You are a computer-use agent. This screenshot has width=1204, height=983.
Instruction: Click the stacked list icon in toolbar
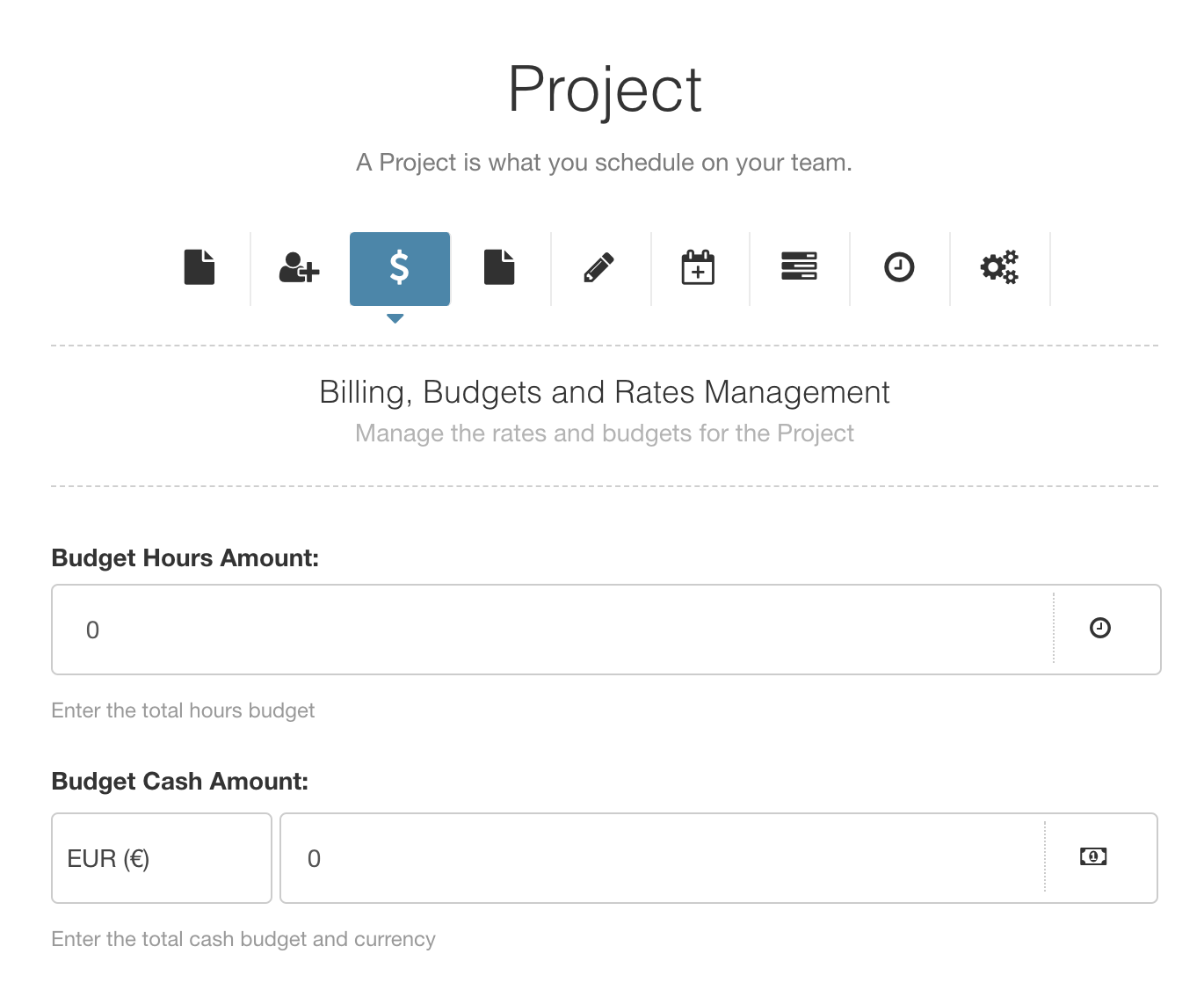(799, 268)
